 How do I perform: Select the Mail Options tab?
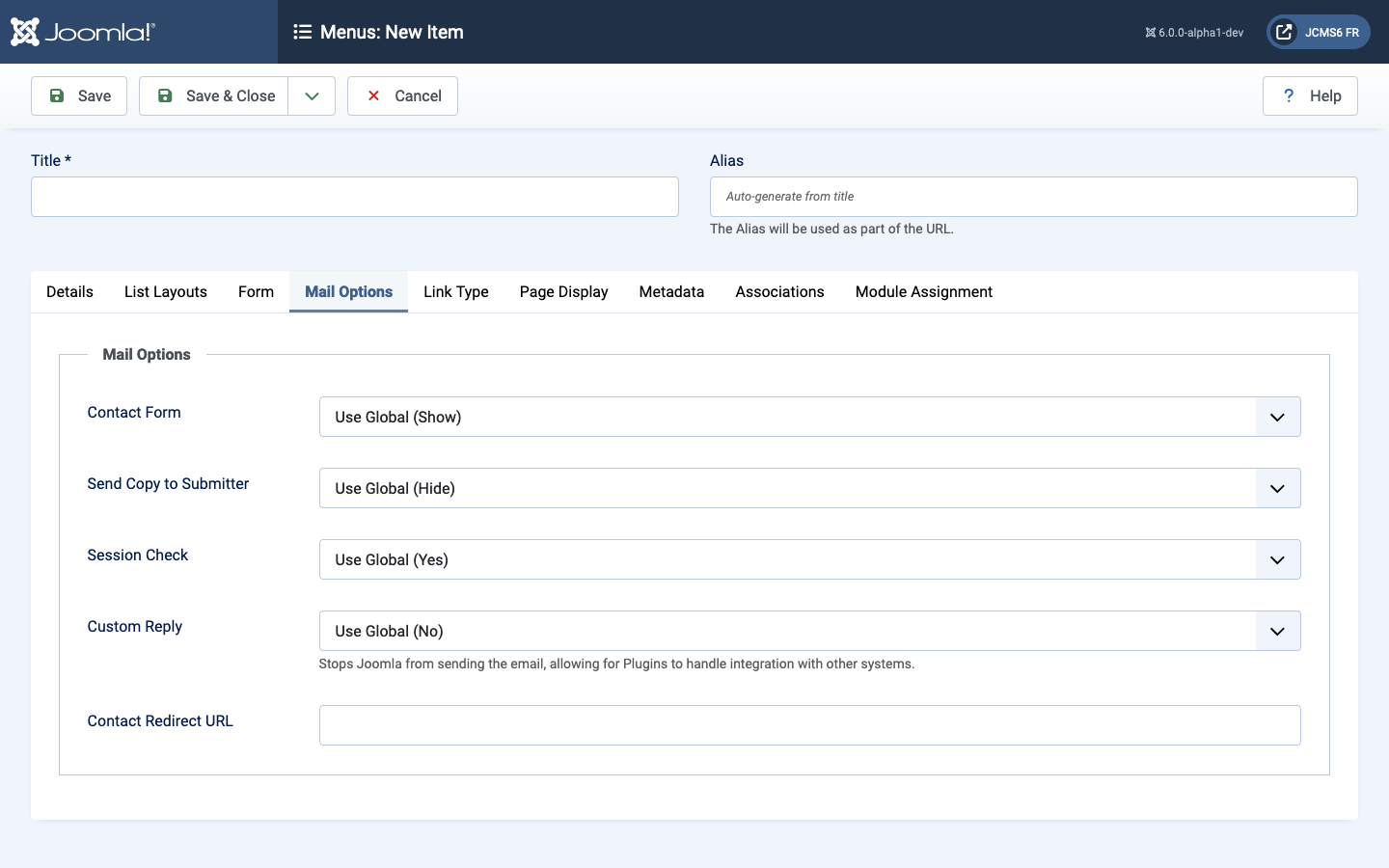[x=348, y=291]
